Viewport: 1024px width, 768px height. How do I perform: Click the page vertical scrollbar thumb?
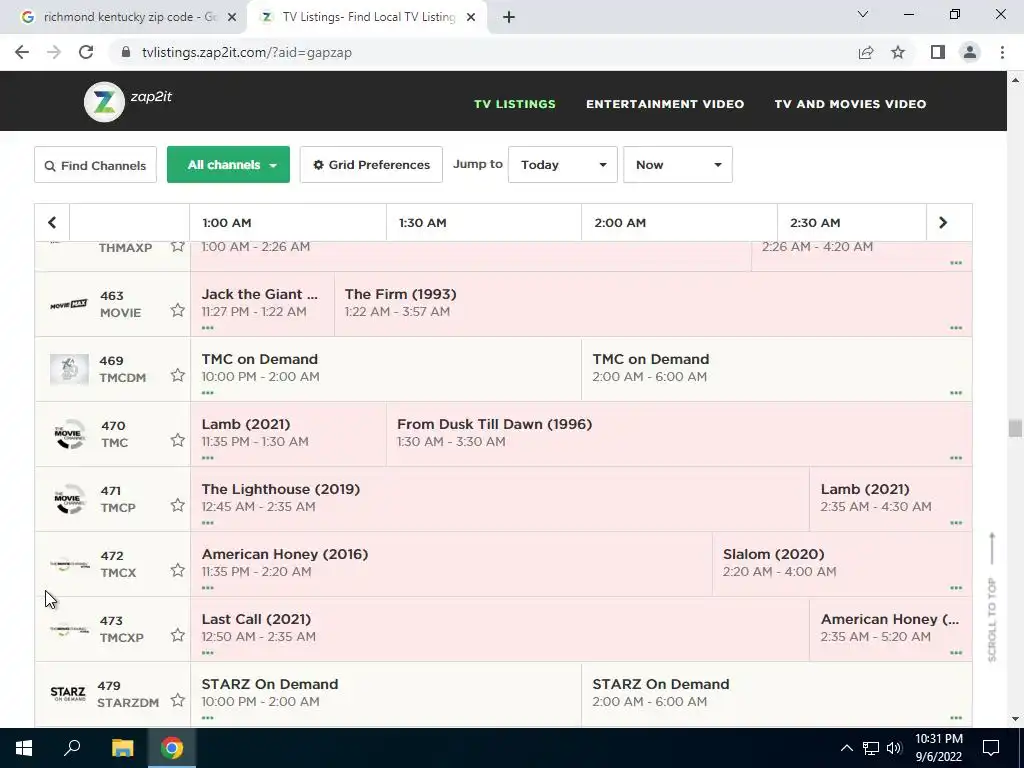(x=1014, y=428)
